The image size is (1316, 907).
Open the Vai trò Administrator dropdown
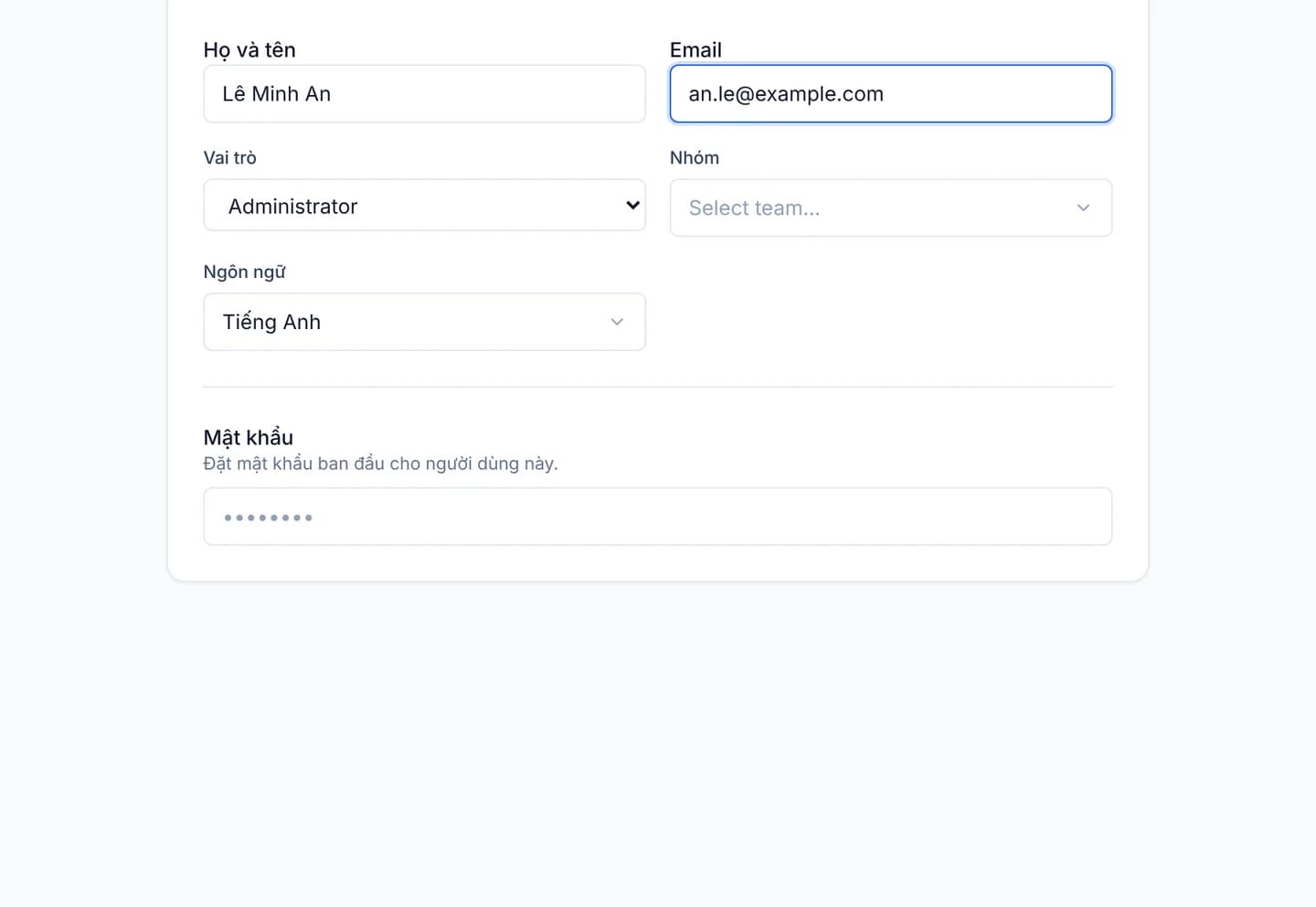pyautogui.click(x=424, y=205)
